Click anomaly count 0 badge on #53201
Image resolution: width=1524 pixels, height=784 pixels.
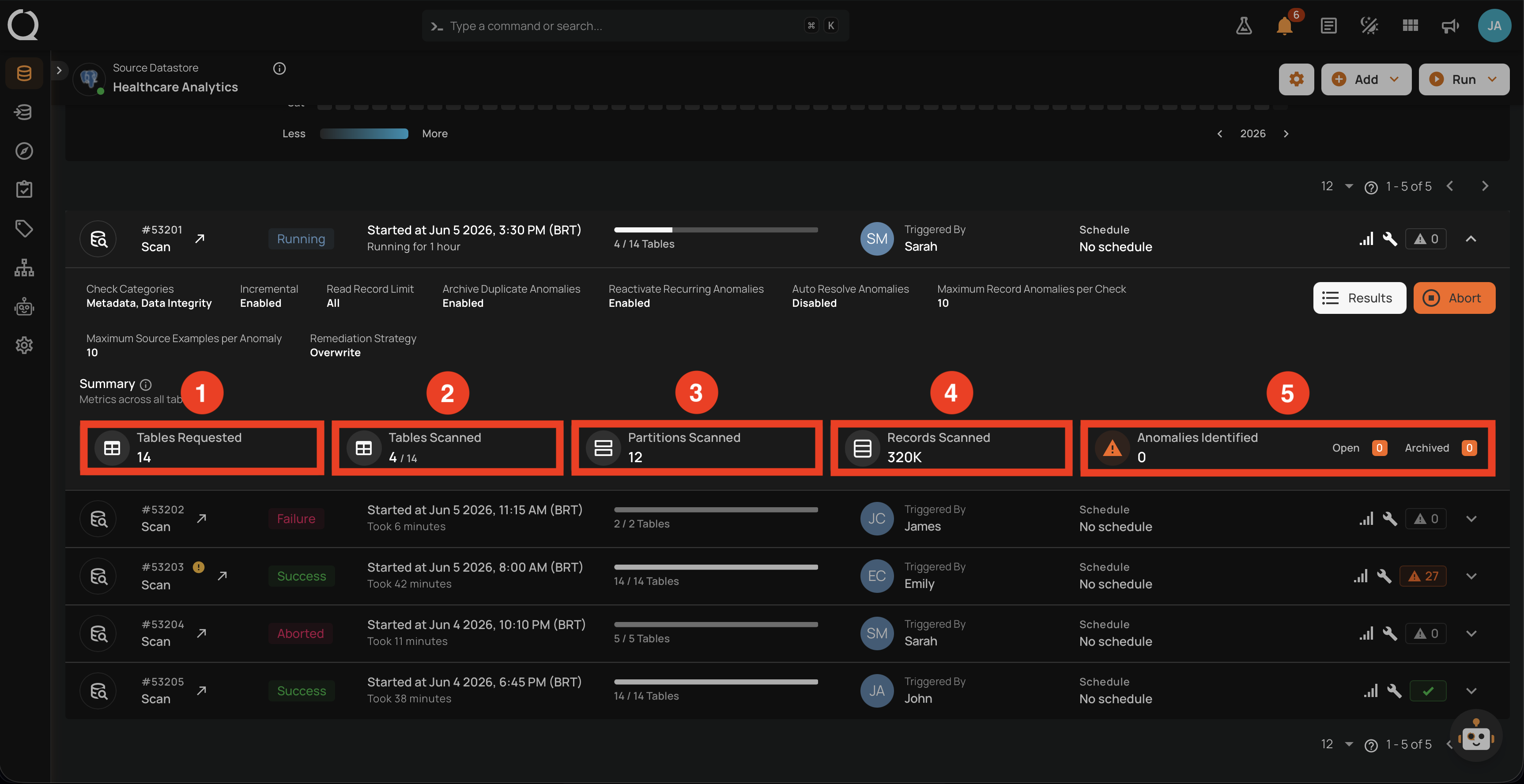[x=1426, y=238]
